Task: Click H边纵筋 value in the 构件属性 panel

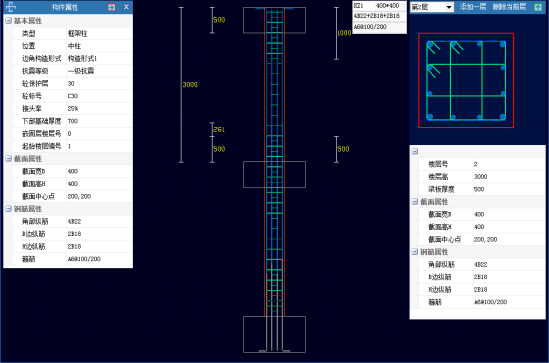Action: pyautogui.click(x=74, y=246)
